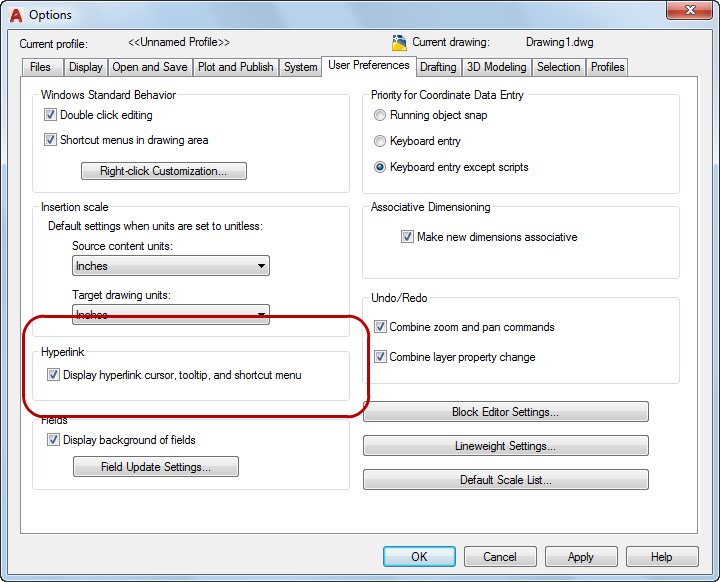Uncheck Make new dimensions associative

click(407, 237)
